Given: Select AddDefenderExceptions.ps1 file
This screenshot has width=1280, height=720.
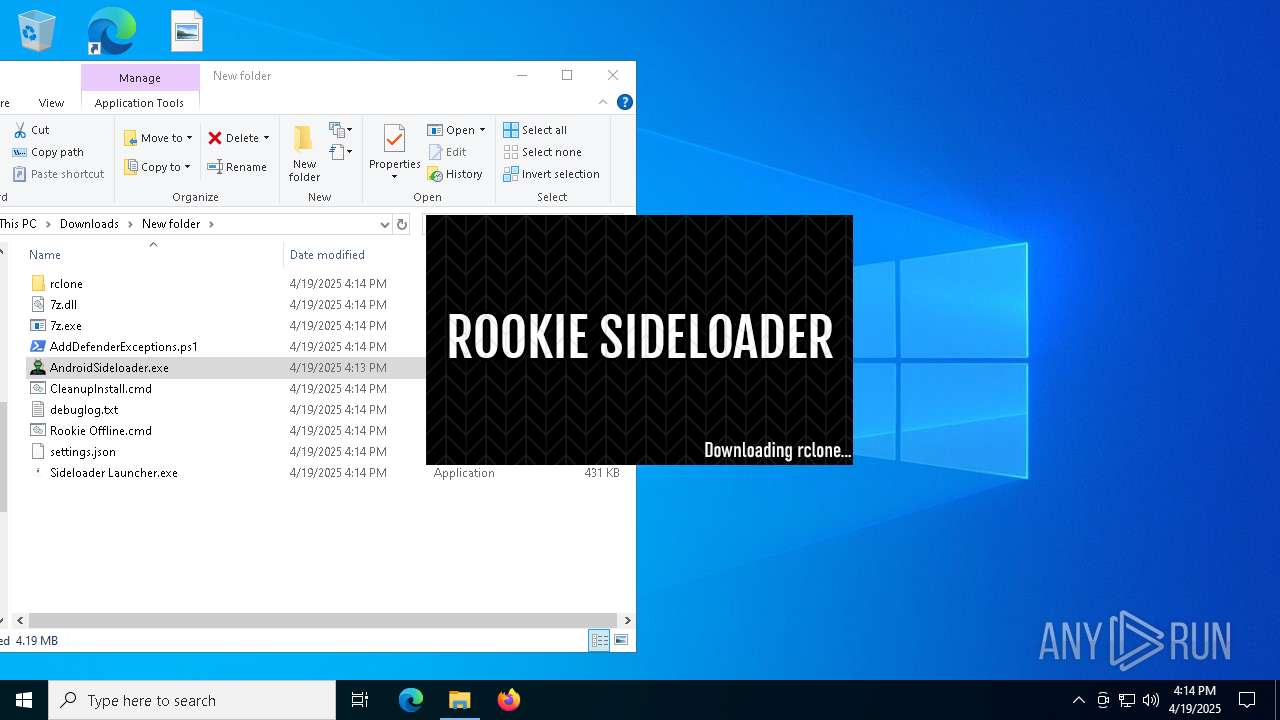Looking at the screenshot, I should pos(124,347).
